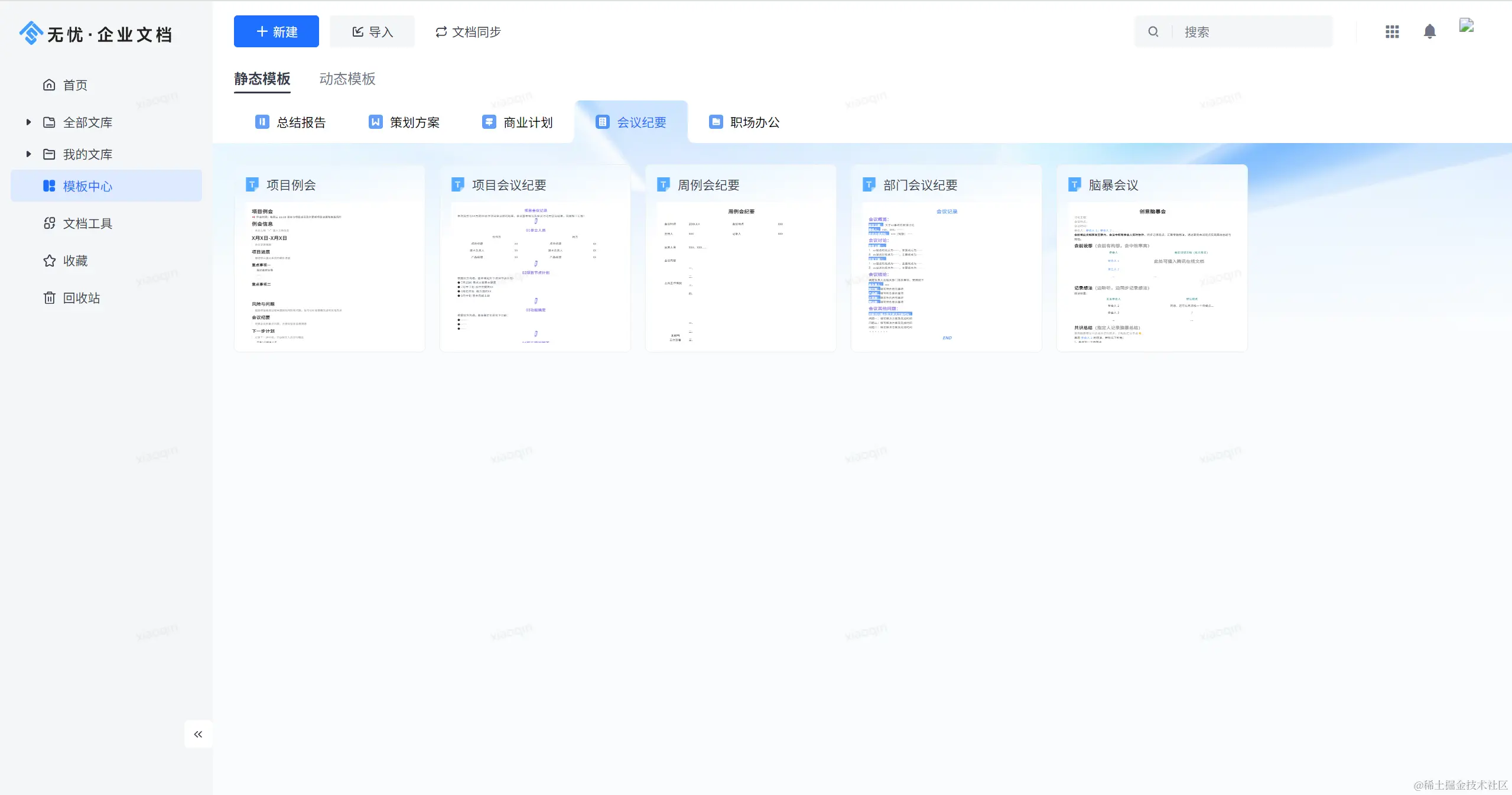1512x795 pixels.
Task: Click the notification bell icon
Action: (1429, 32)
